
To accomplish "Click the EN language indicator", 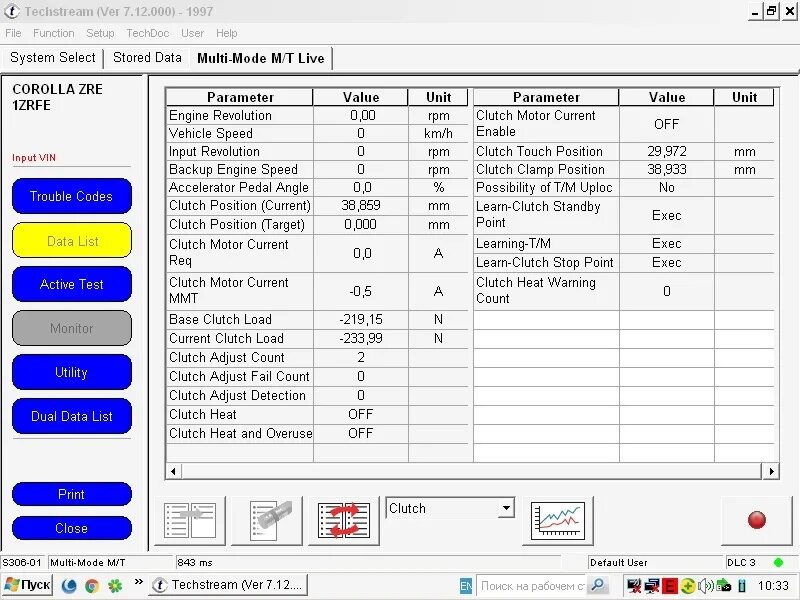I will (466, 586).
